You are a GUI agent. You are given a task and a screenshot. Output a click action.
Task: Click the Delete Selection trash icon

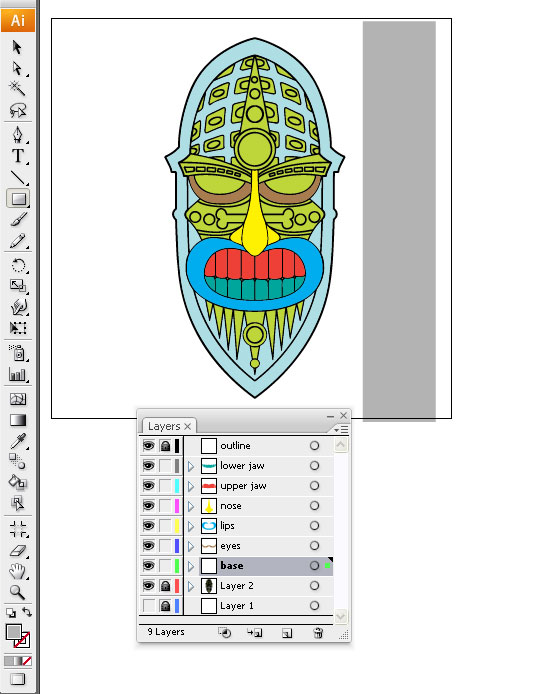coord(318,633)
